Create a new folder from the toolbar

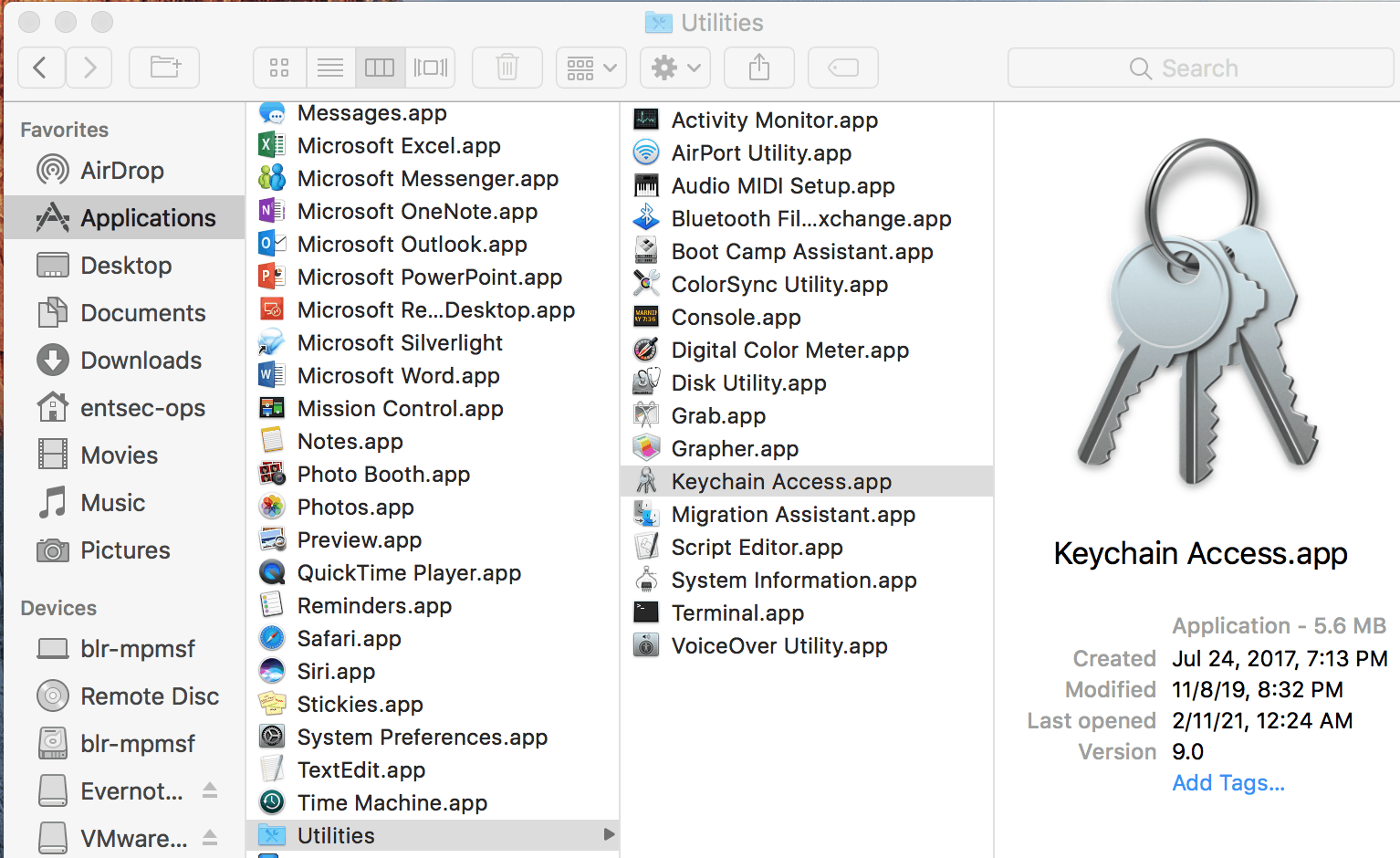click(164, 68)
